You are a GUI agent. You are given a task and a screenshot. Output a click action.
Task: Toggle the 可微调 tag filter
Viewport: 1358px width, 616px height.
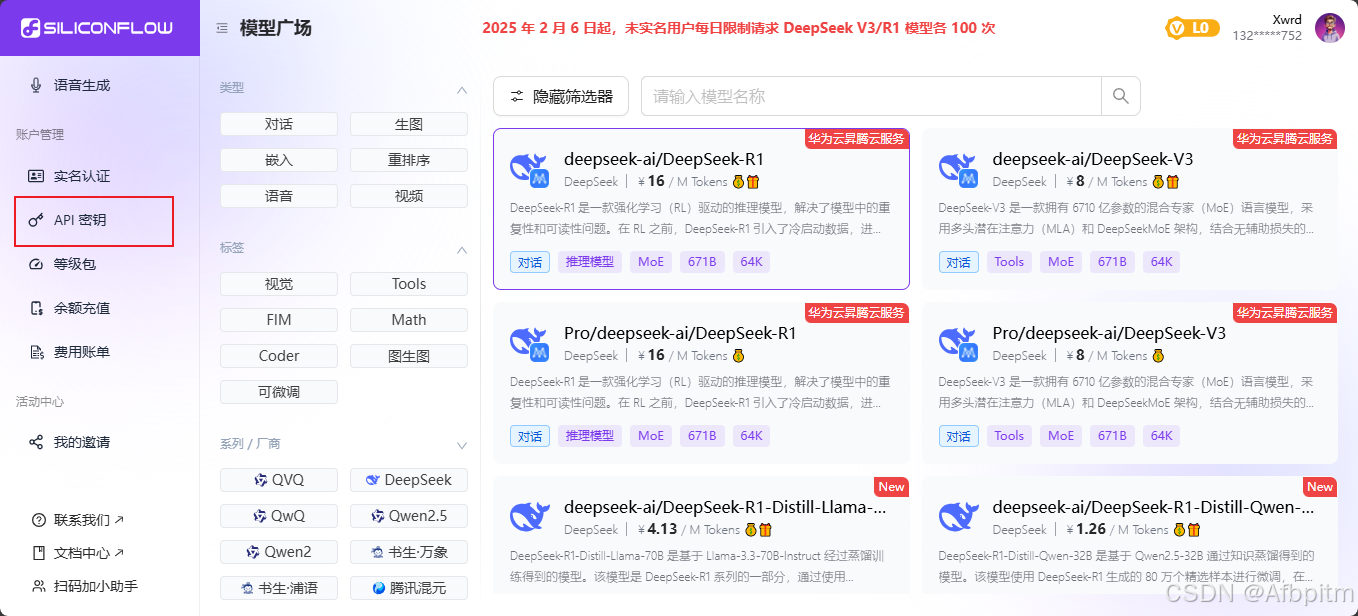coord(279,392)
